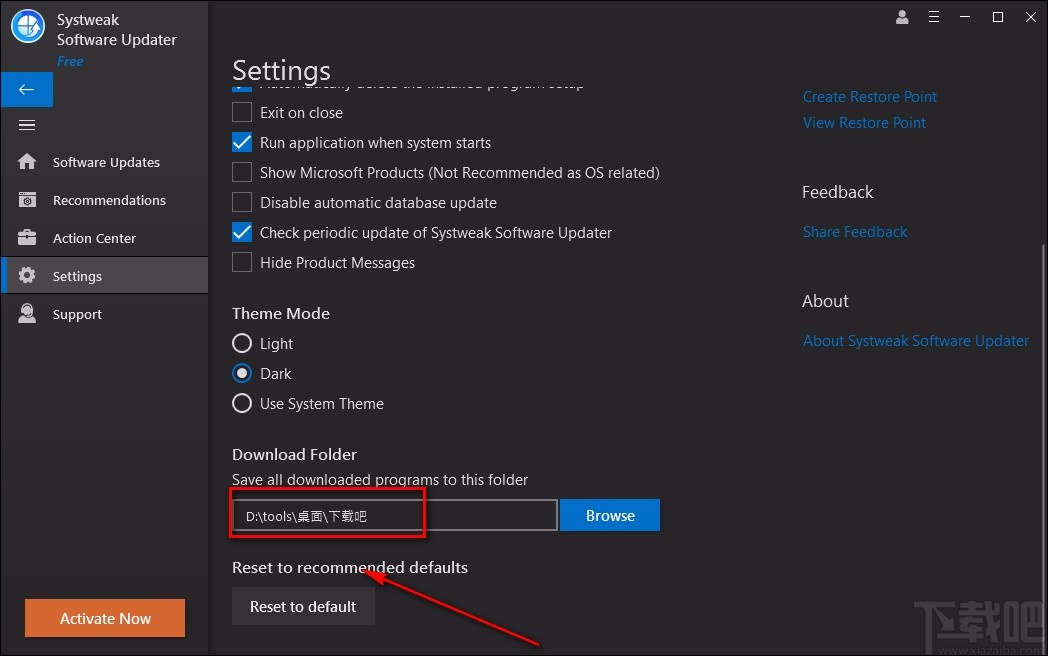Check Hide Product Messages
The image size is (1048, 656).
pyautogui.click(x=241, y=262)
